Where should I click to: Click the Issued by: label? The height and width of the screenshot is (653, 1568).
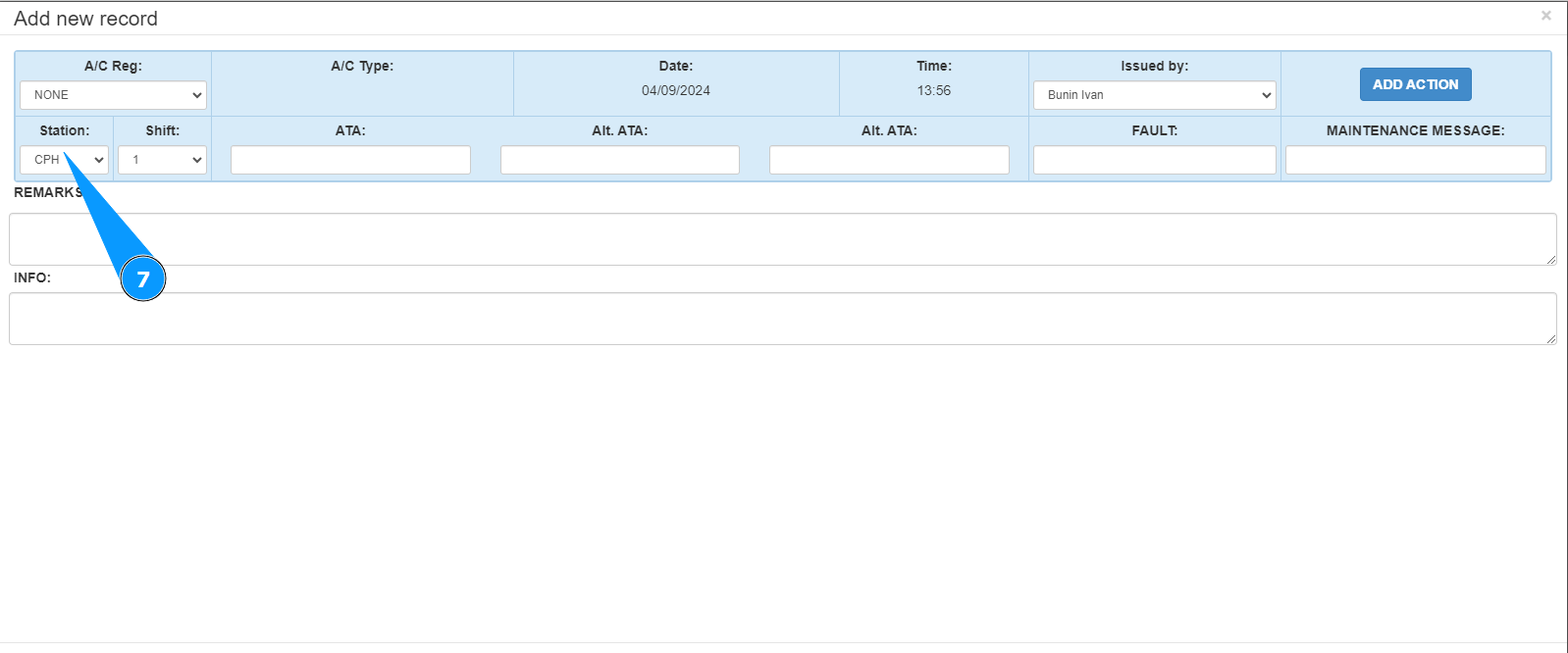(1154, 66)
